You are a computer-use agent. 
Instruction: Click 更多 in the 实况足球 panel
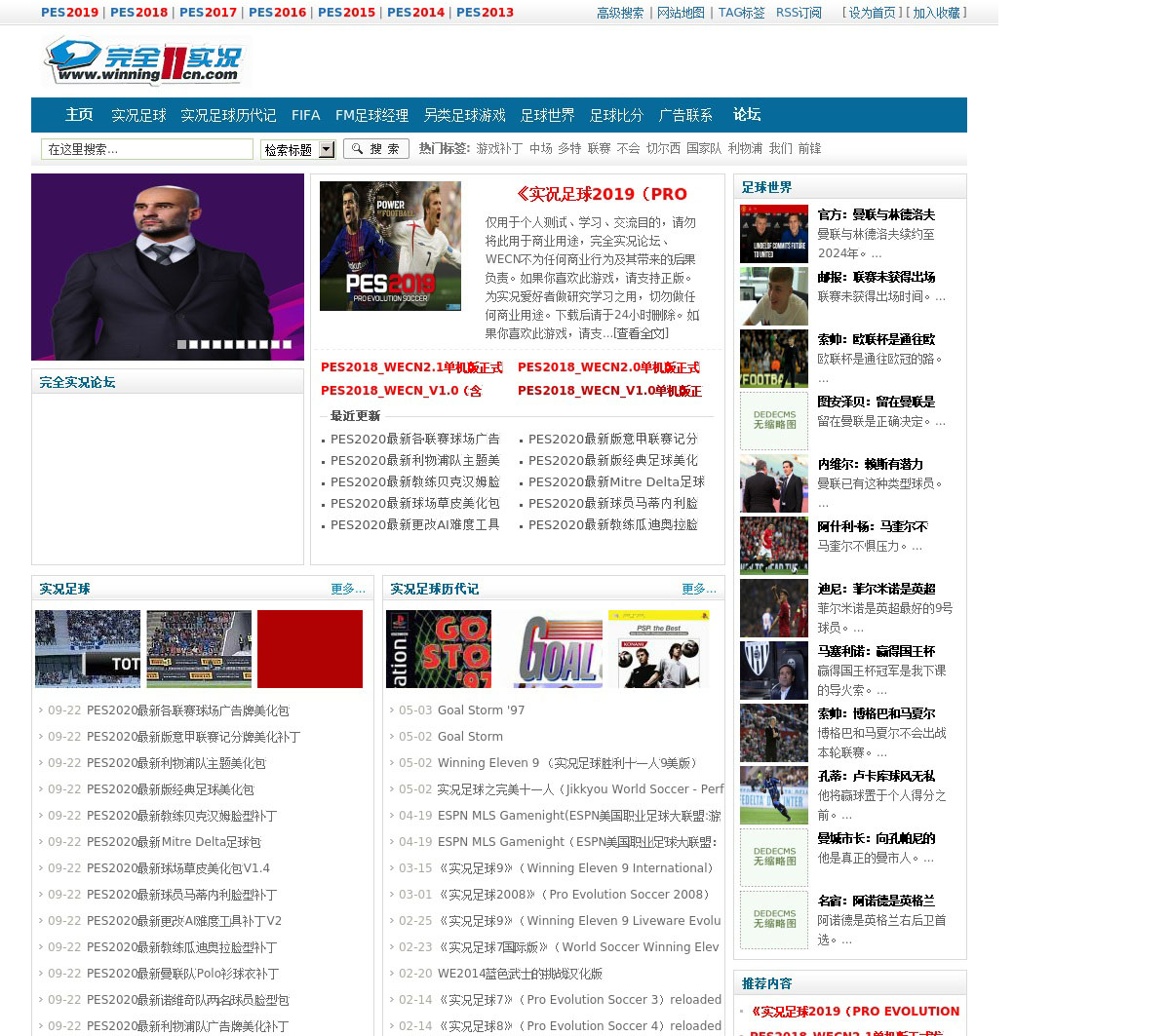(347, 589)
